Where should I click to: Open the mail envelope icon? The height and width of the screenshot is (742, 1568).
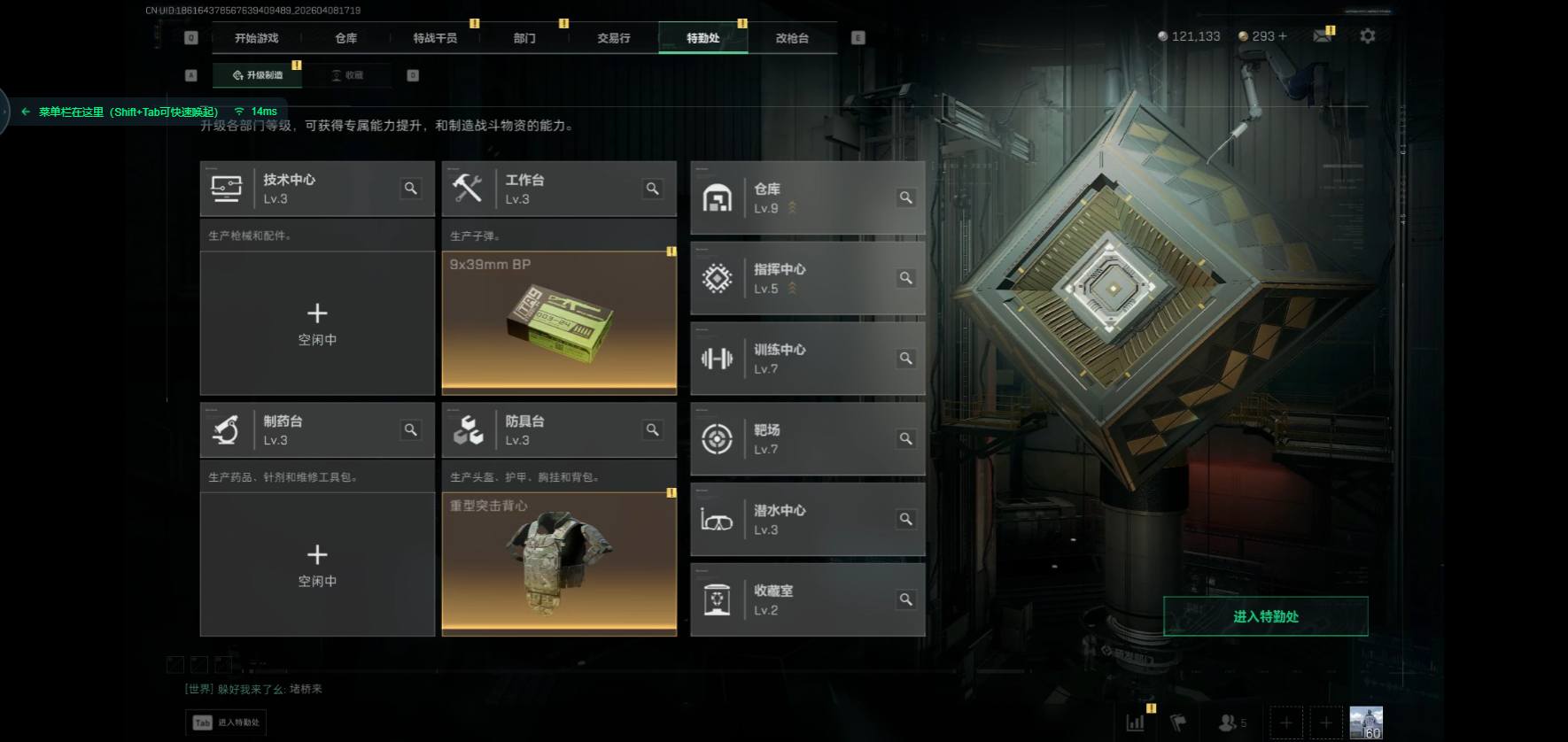[1322, 36]
